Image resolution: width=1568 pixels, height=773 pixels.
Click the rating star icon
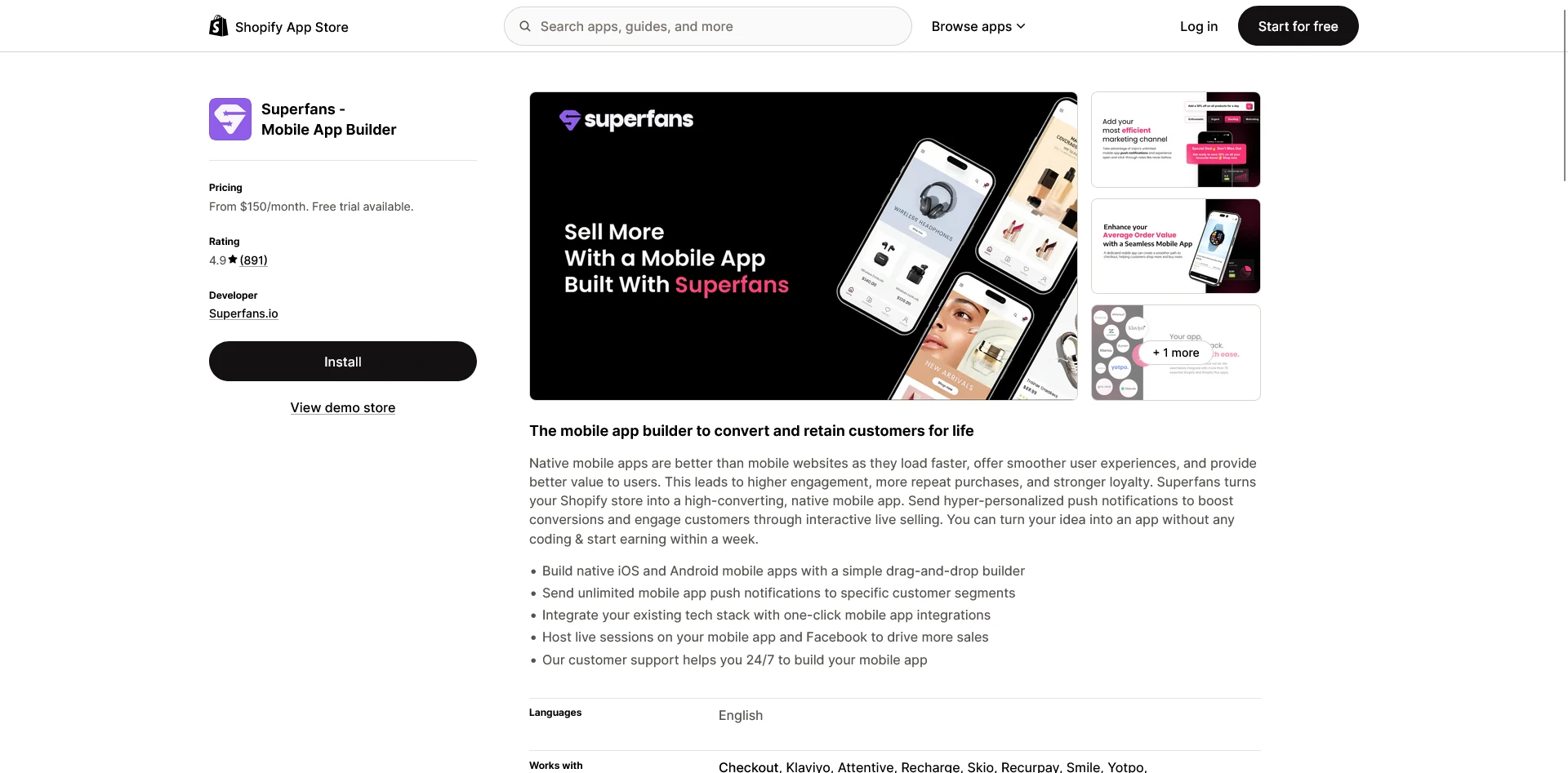click(233, 260)
